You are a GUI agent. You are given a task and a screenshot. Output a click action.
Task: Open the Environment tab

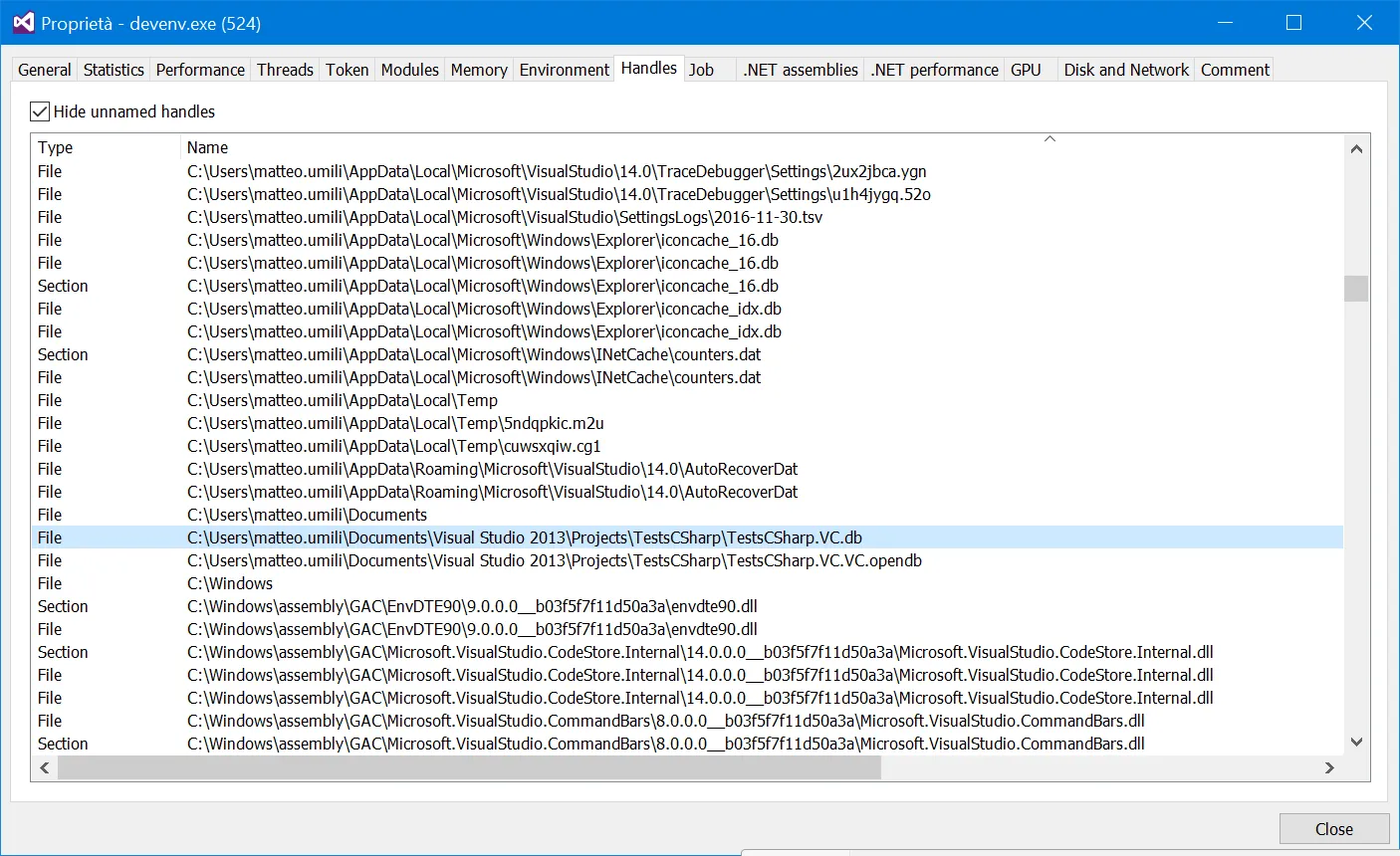(x=565, y=70)
